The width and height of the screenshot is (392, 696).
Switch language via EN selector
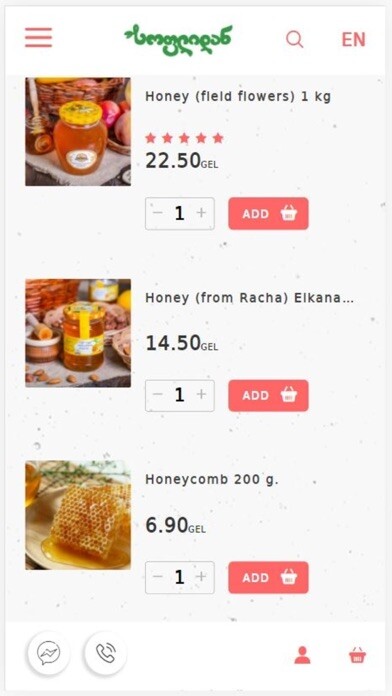tap(353, 40)
